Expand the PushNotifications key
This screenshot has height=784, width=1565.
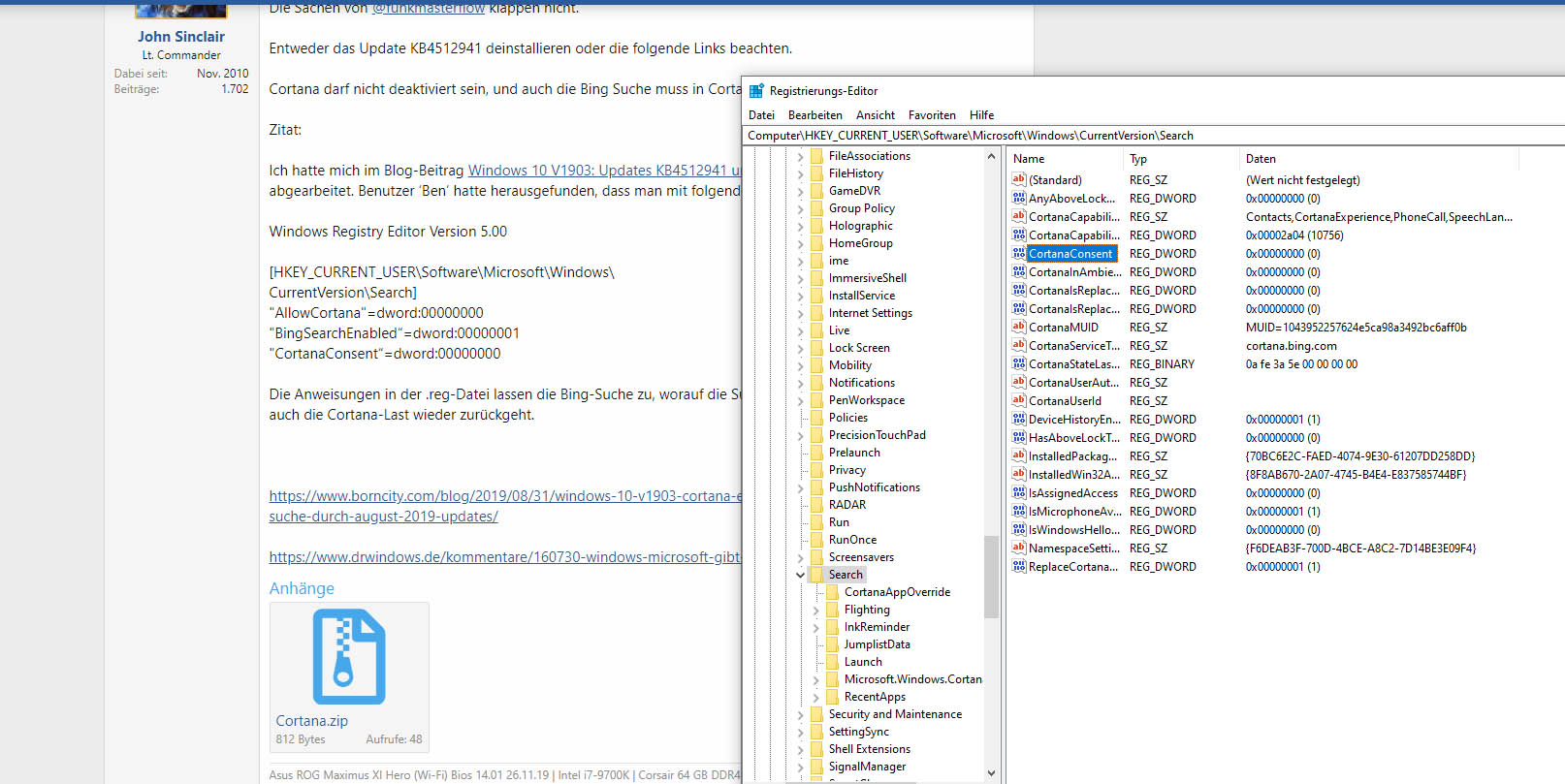(801, 487)
